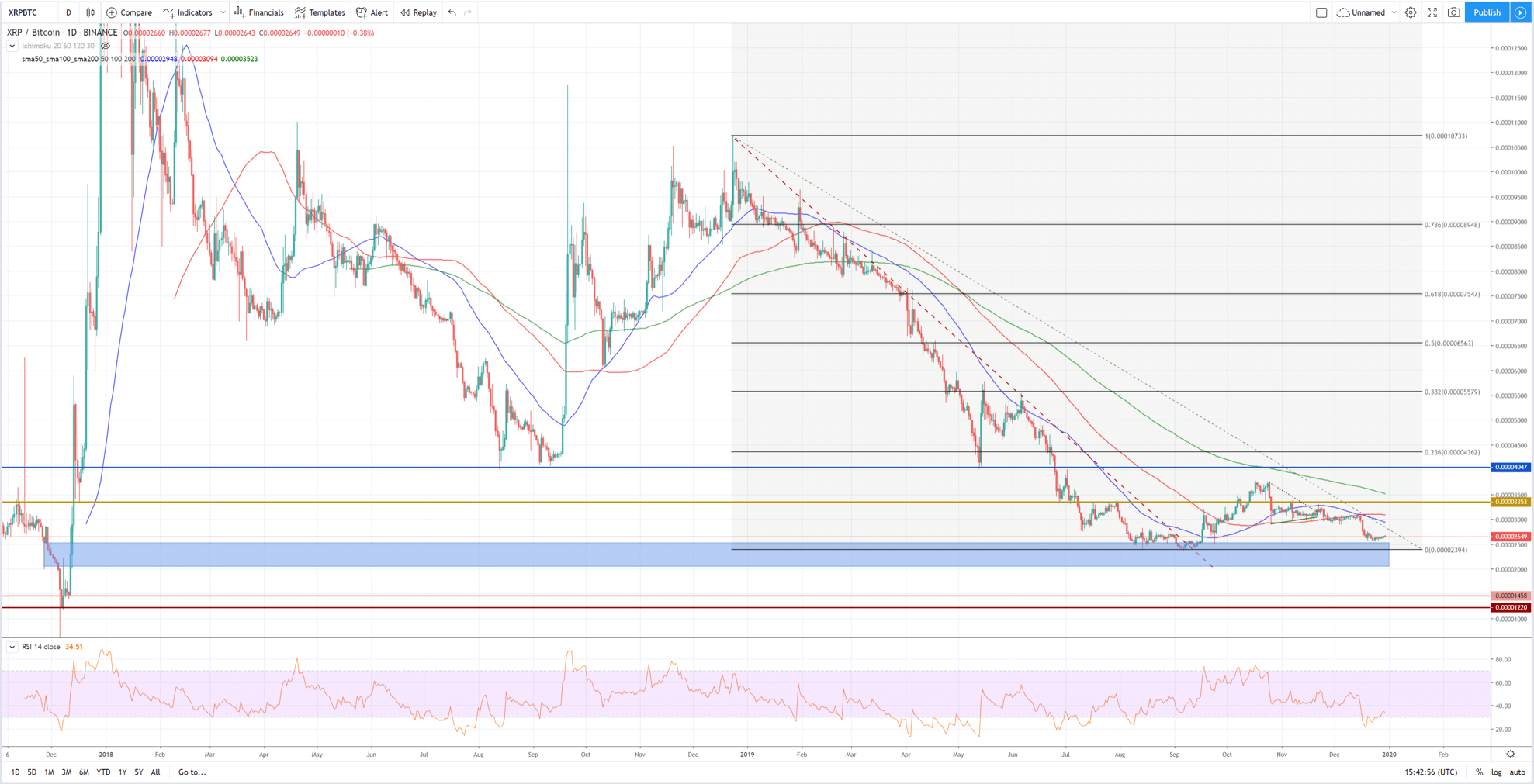Click the play icon next to Publish
Image resolution: width=1534 pixels, height=784 pixels.
[1520, 12]
